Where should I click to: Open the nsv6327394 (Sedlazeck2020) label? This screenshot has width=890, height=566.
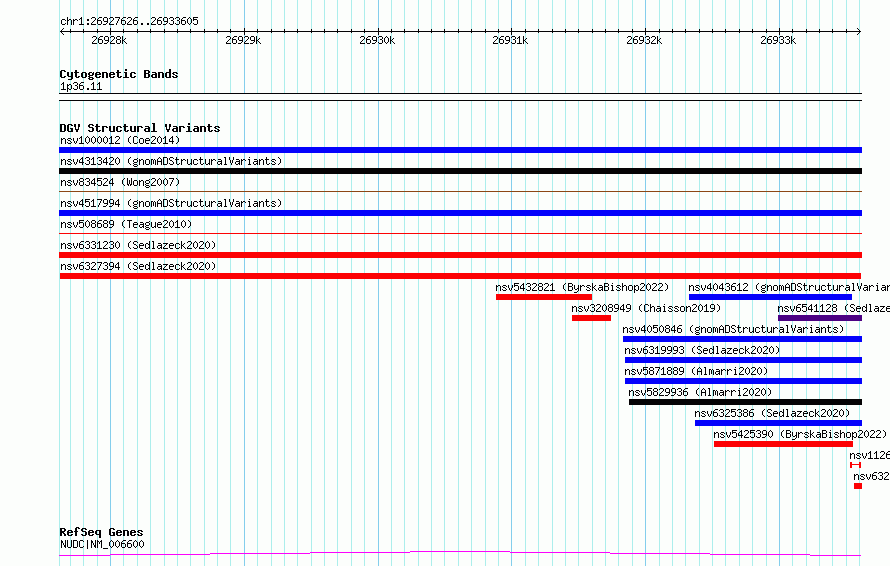[x=138, y=266]
